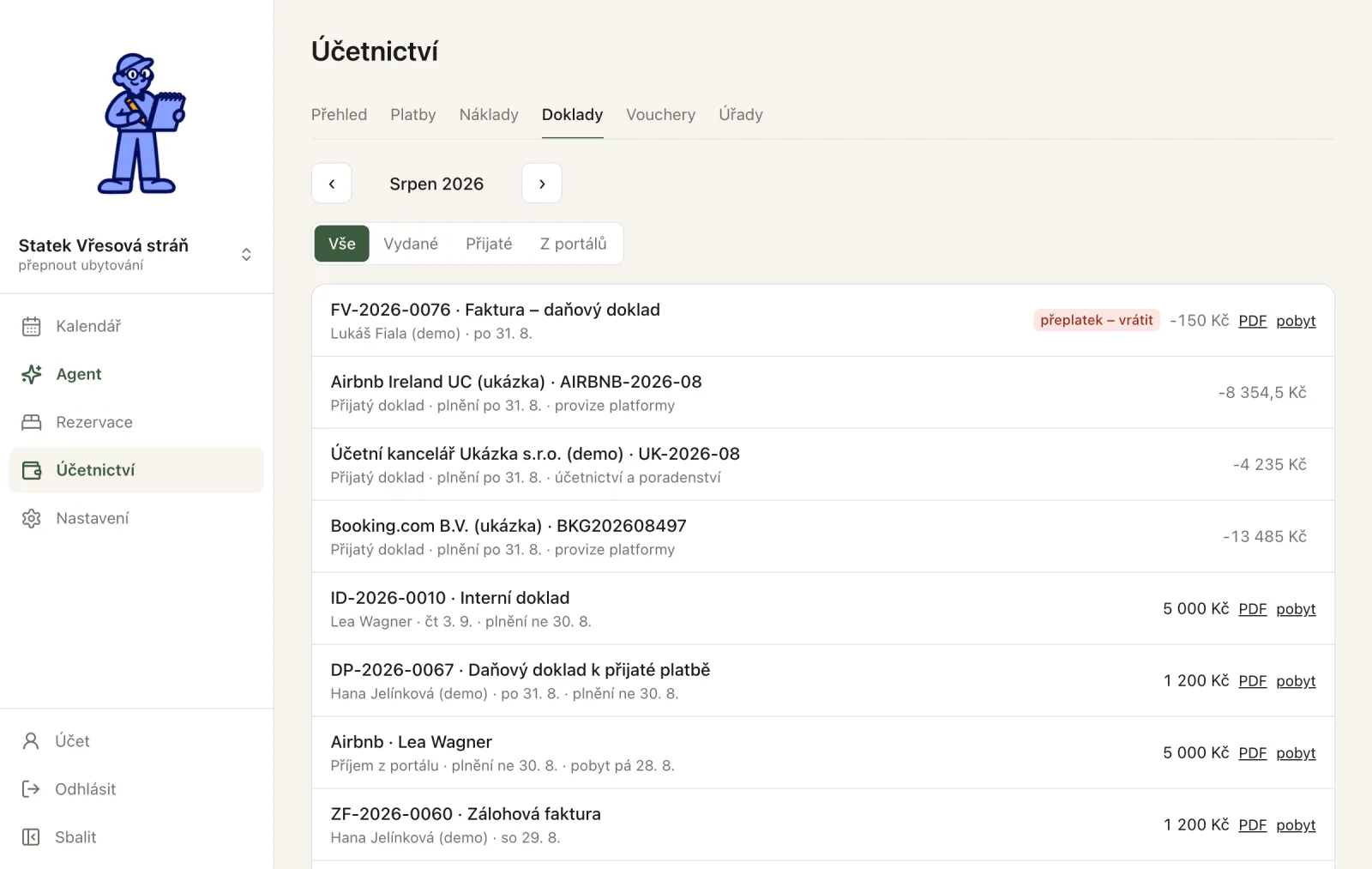Click the collapse sidebar icon beside Sbalit

click(x=31, y=837)
